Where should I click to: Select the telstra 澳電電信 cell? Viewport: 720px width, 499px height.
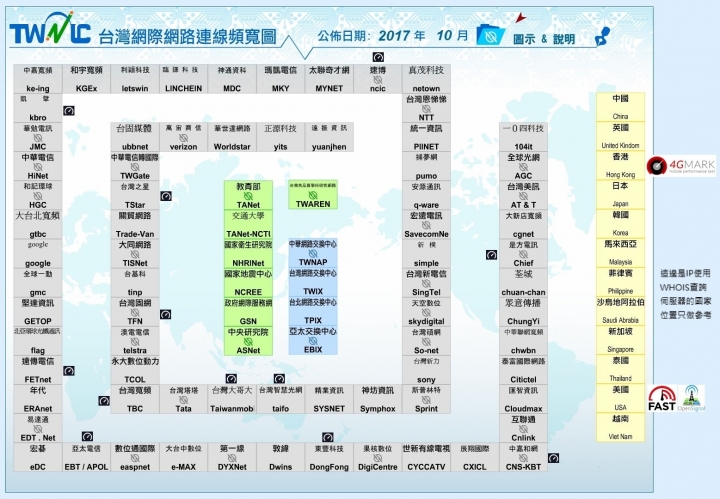click(x=135, y=341)
